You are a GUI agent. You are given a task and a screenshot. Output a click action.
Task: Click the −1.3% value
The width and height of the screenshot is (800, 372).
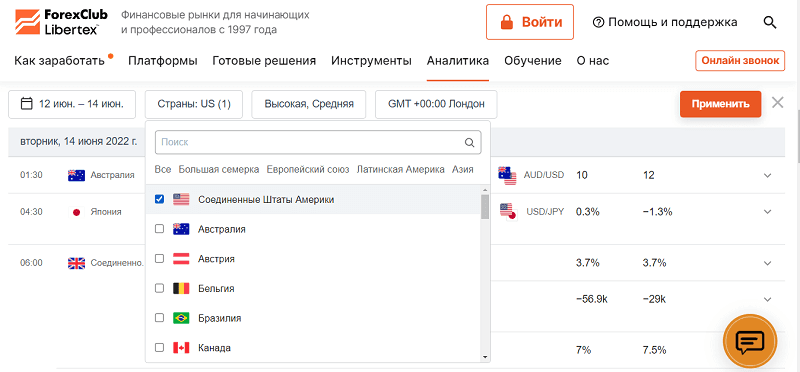point(658,212)
